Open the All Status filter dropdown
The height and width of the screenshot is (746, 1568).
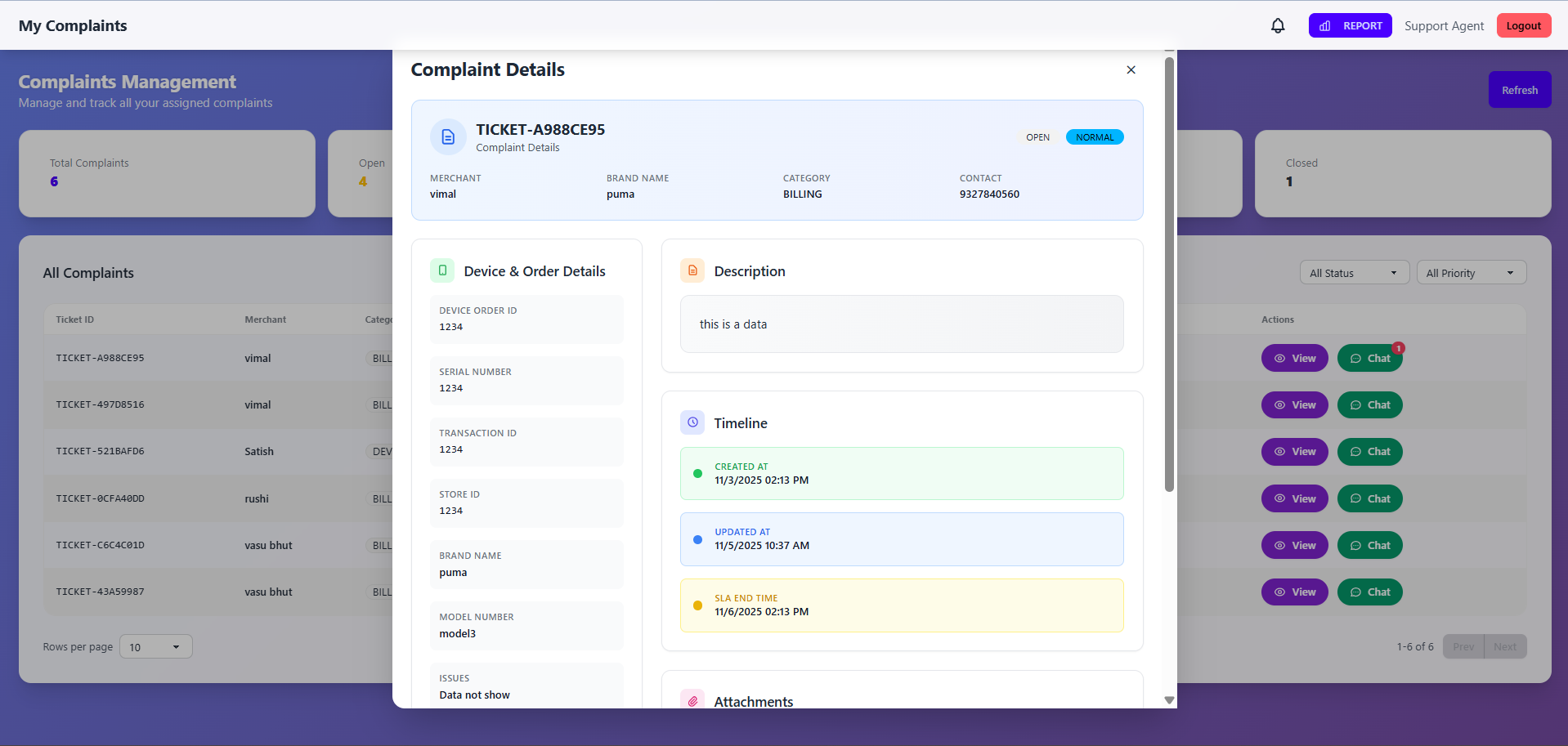click(x=1354, y=273)
